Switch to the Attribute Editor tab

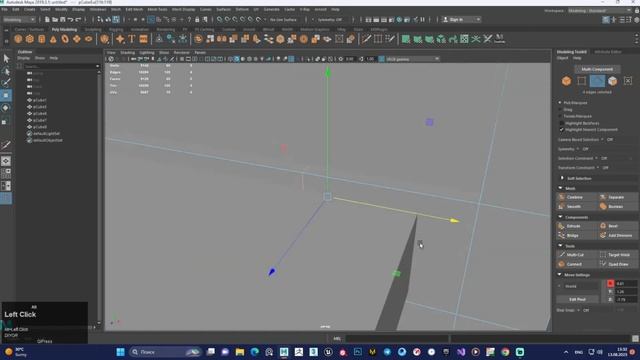[607, 52]
